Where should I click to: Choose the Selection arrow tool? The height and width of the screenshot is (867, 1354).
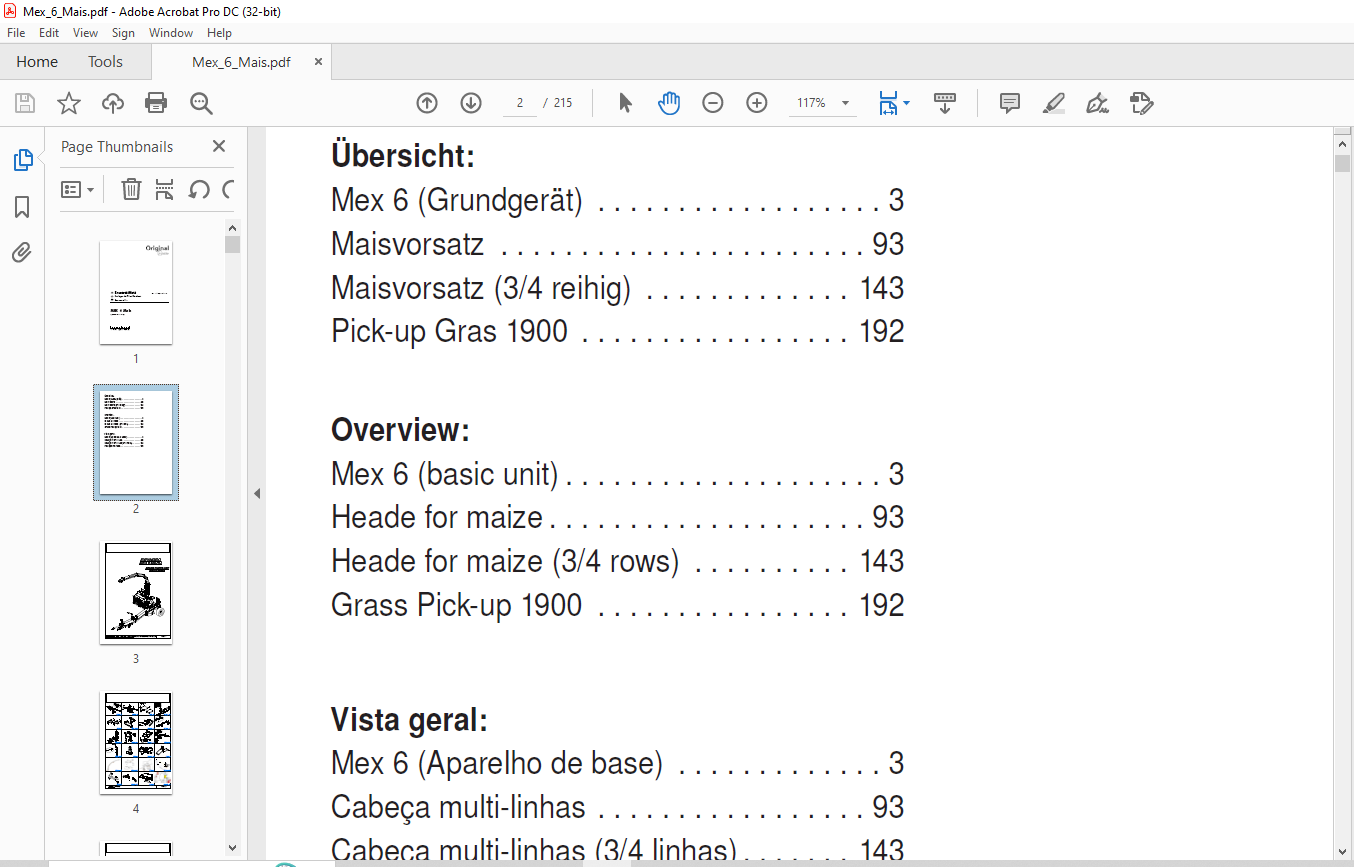click(x=626, y=103)
